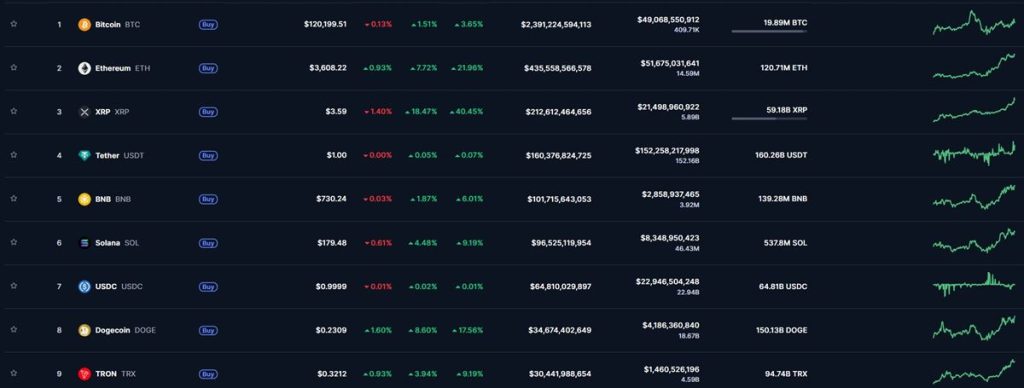
Task: Star the Solana row for watchlist
Action: coord(14,242)
